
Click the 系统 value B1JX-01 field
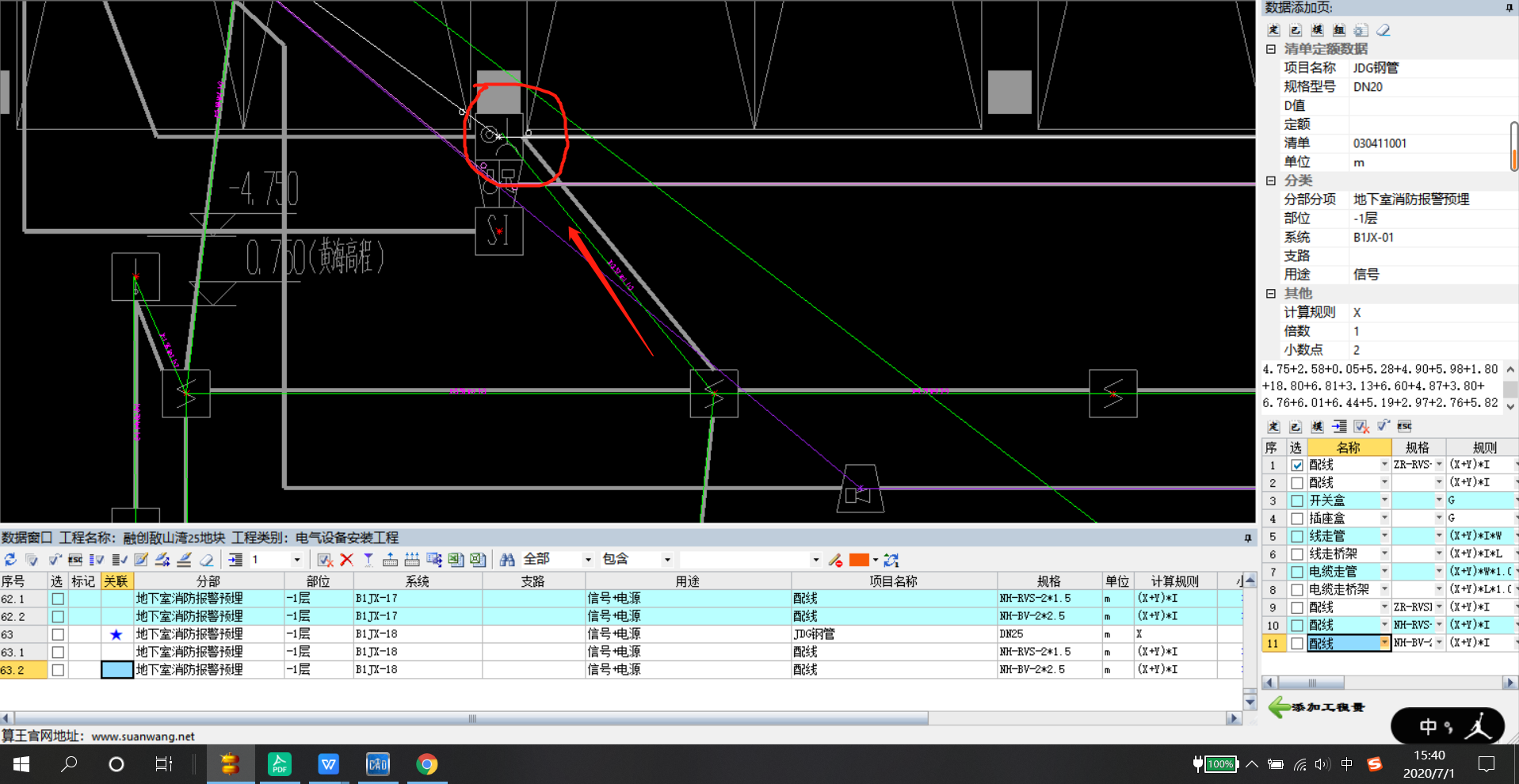click(x=1433, y=238)
